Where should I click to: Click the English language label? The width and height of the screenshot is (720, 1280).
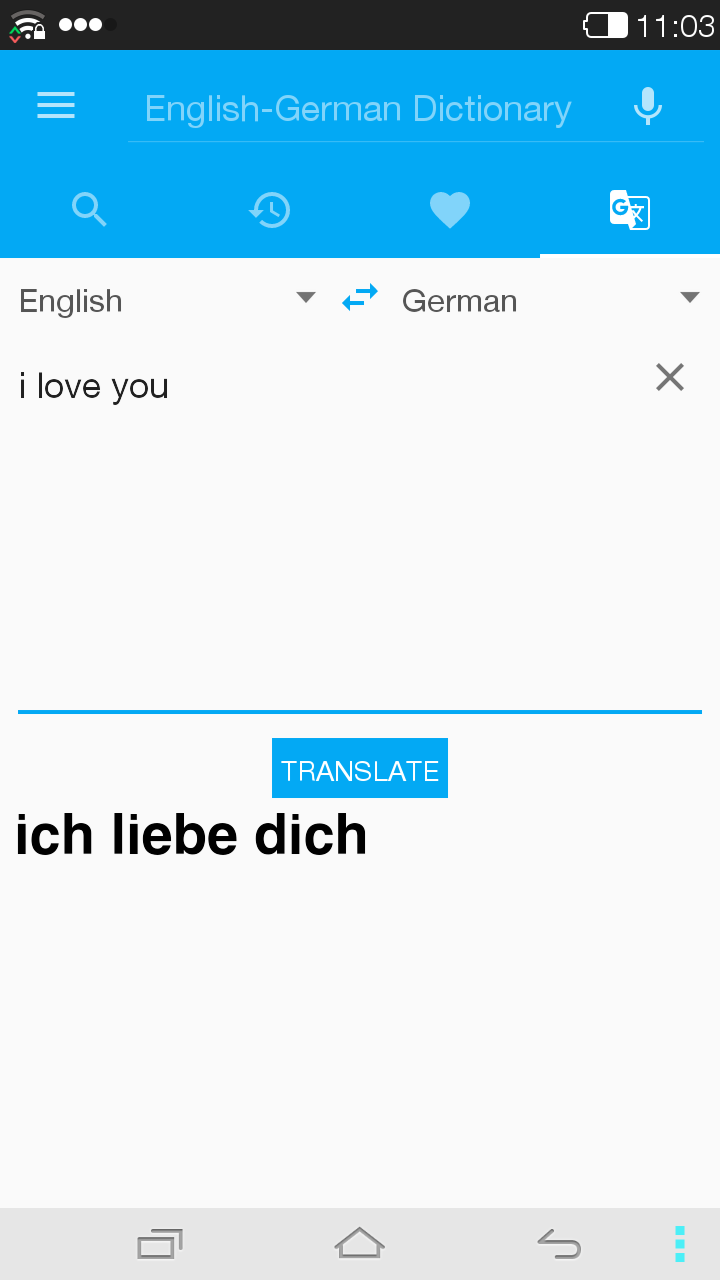click(x=71, y=301)
